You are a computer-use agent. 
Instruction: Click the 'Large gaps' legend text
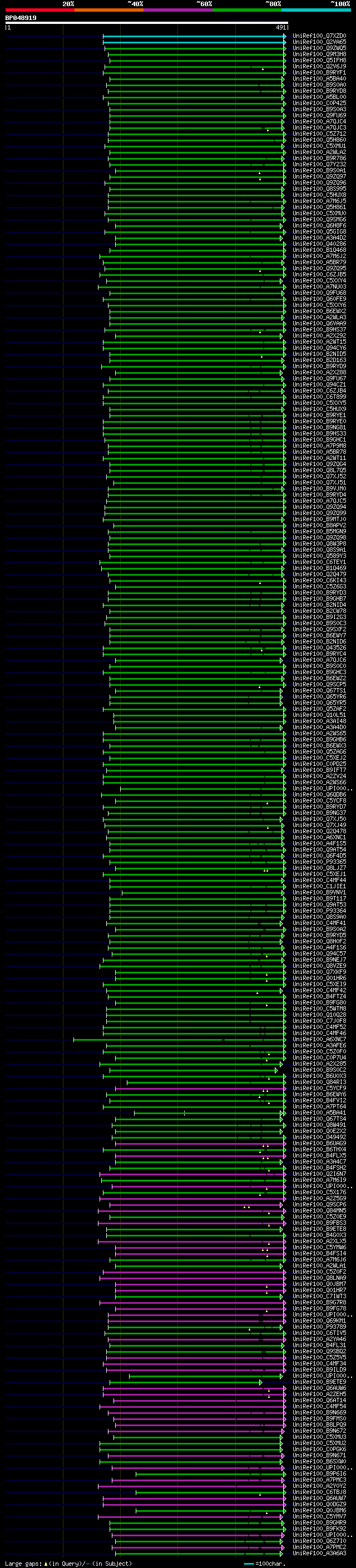(x=23, y=1564)
